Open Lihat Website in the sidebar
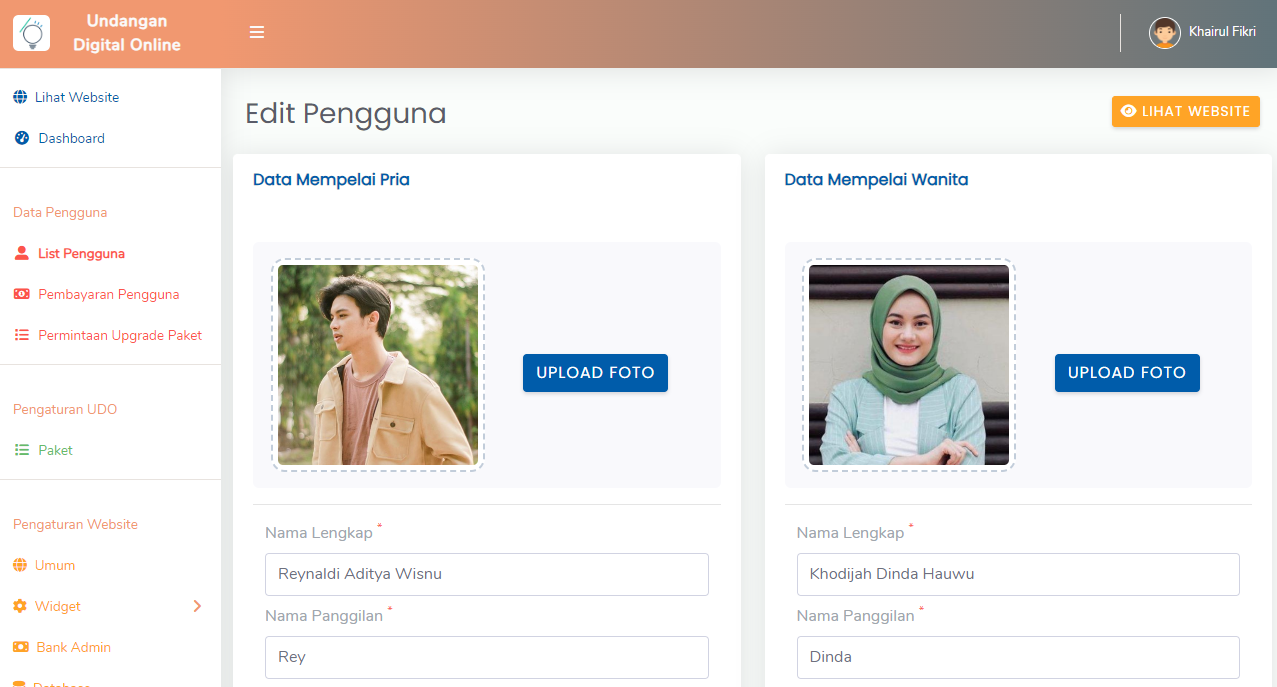The image size is (1277, 687). click(77, 97)
